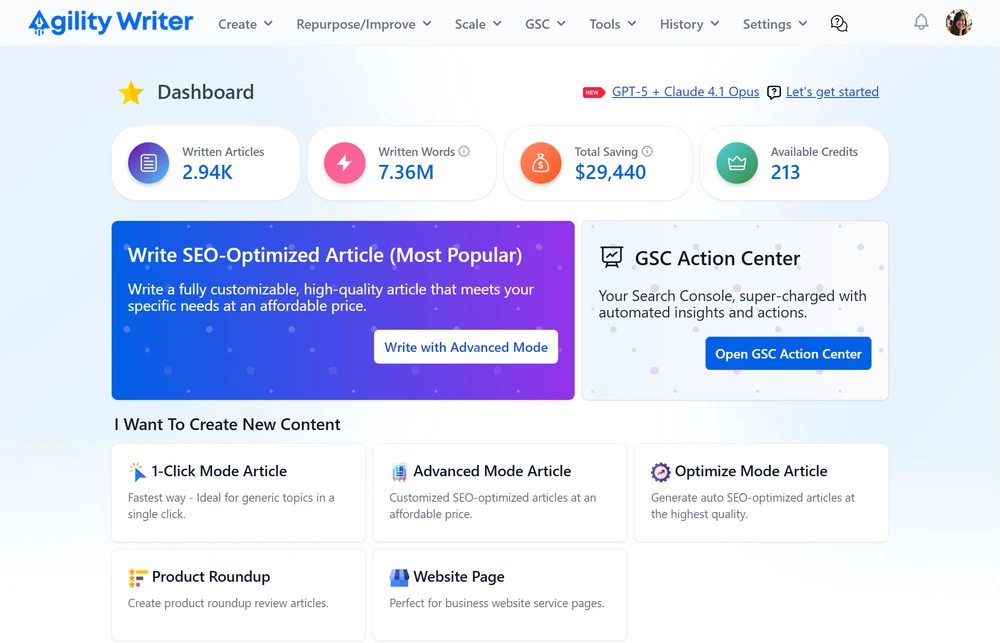
Task: Click Open GSC Action Center button
Action: click(x=788, y=353)
